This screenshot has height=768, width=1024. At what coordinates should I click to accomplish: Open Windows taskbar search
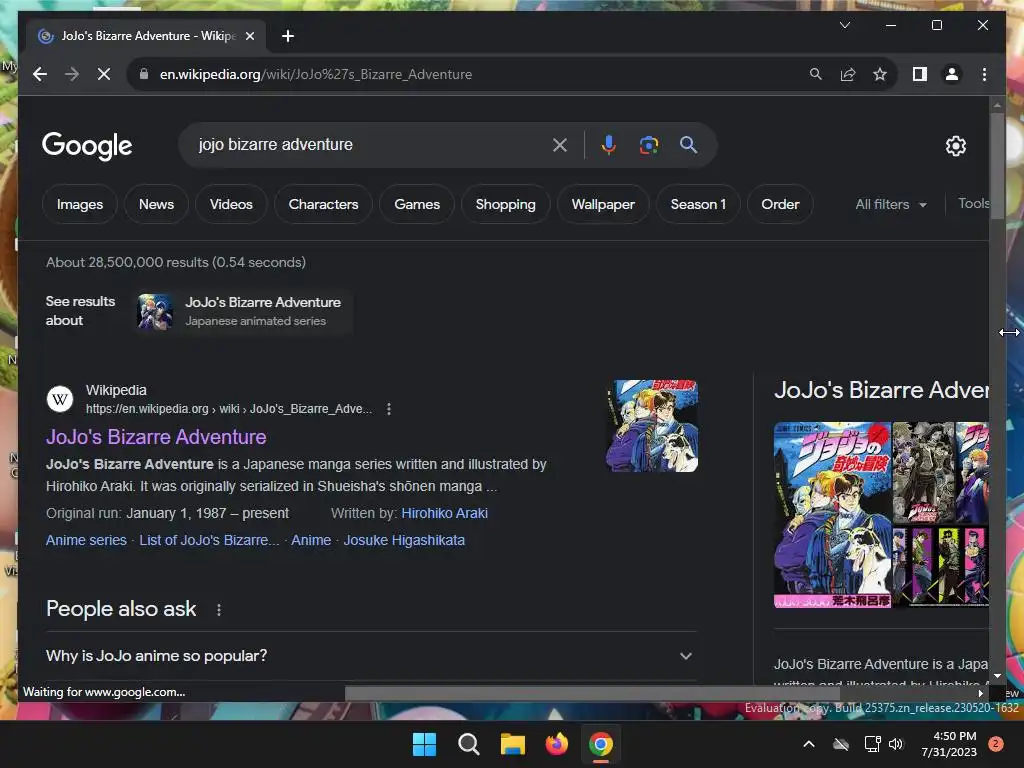pos(468,744)
